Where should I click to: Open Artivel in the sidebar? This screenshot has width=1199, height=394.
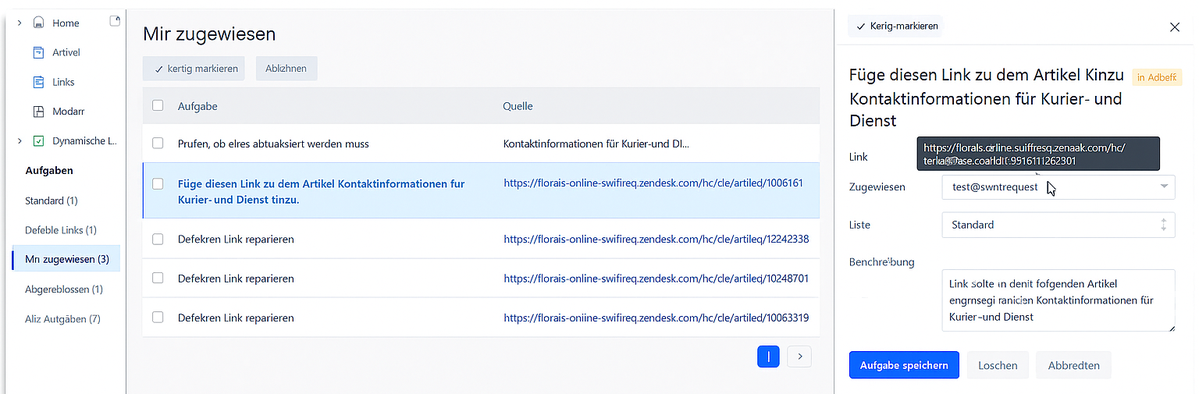(66, 53)
